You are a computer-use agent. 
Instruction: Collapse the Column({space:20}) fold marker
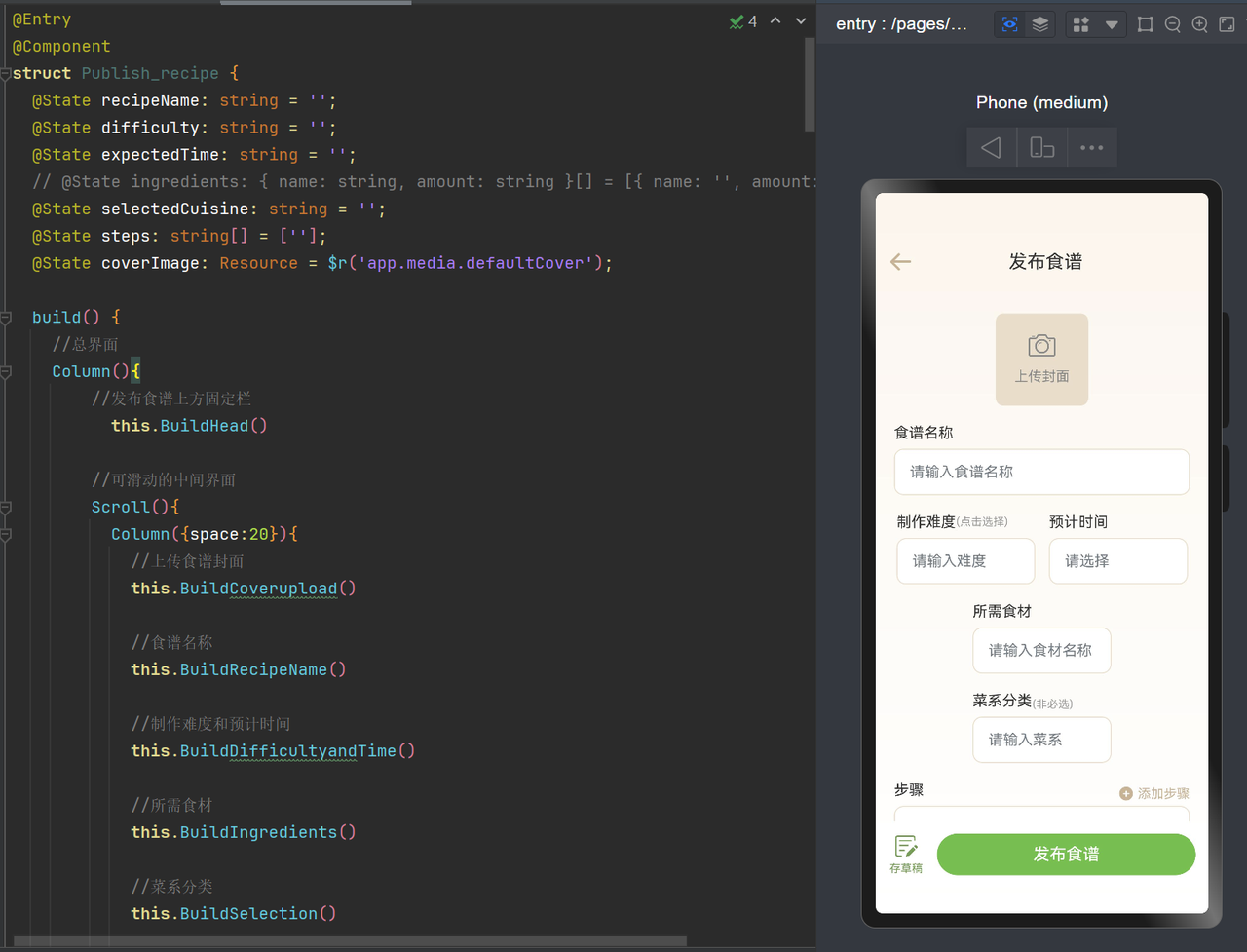(6, 535)
